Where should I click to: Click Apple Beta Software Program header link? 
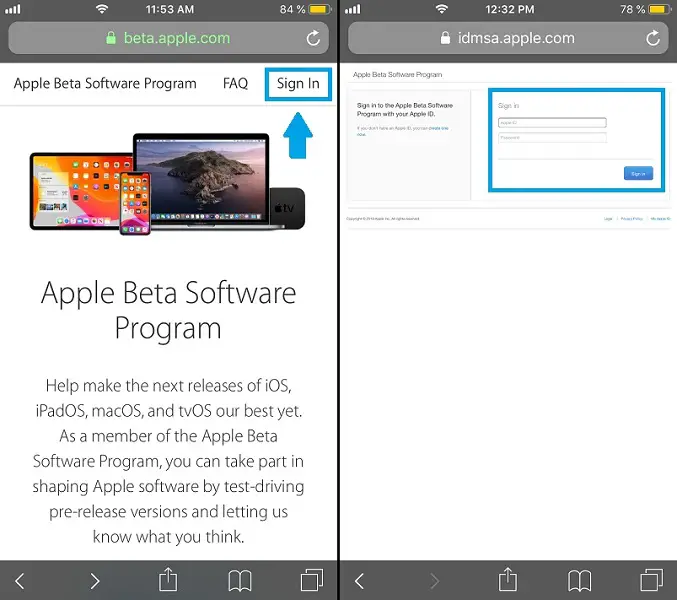pyautogui.click(x=105, y=84)
